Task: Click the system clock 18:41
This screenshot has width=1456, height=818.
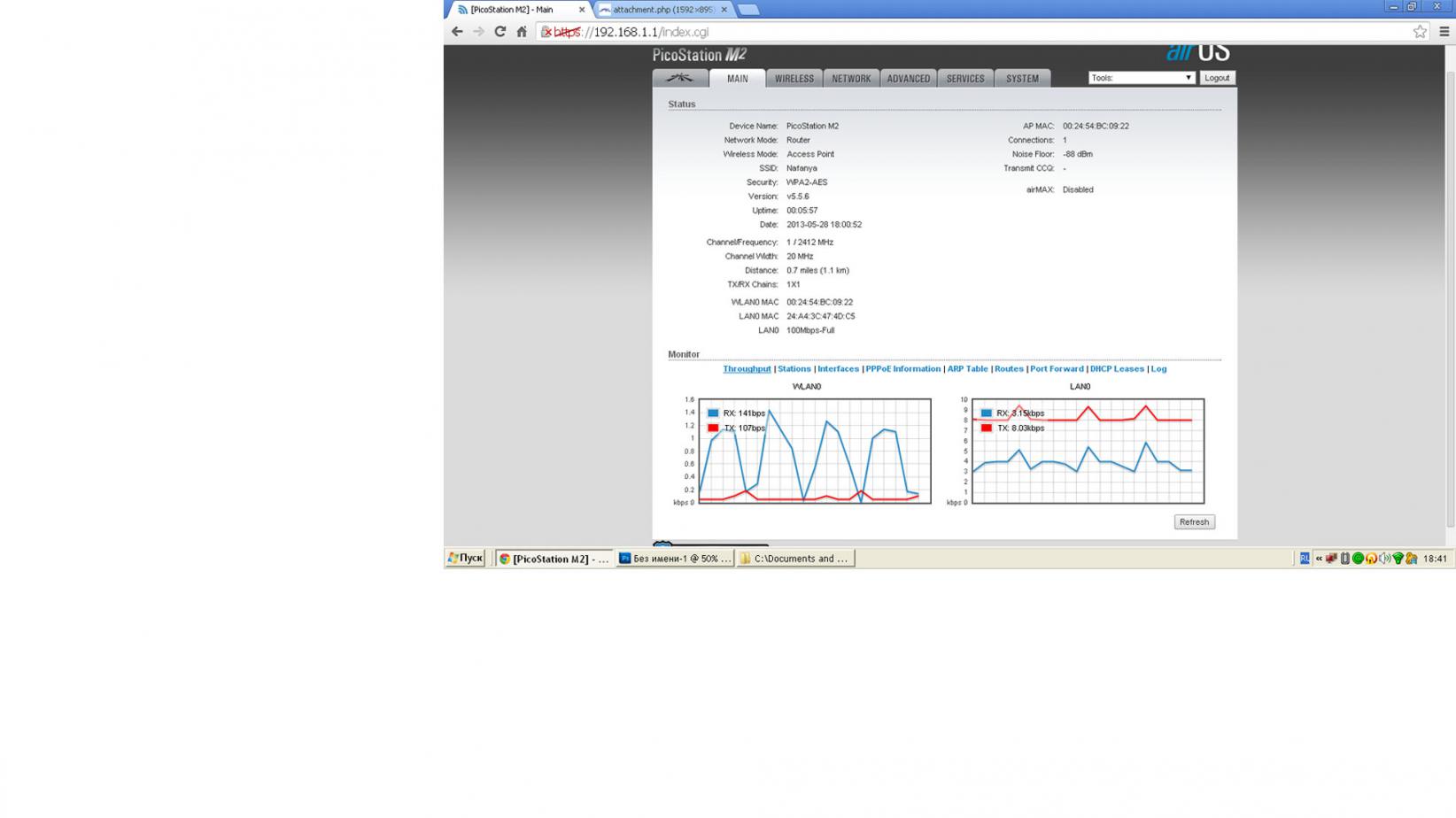Action: coord(1435,559)
